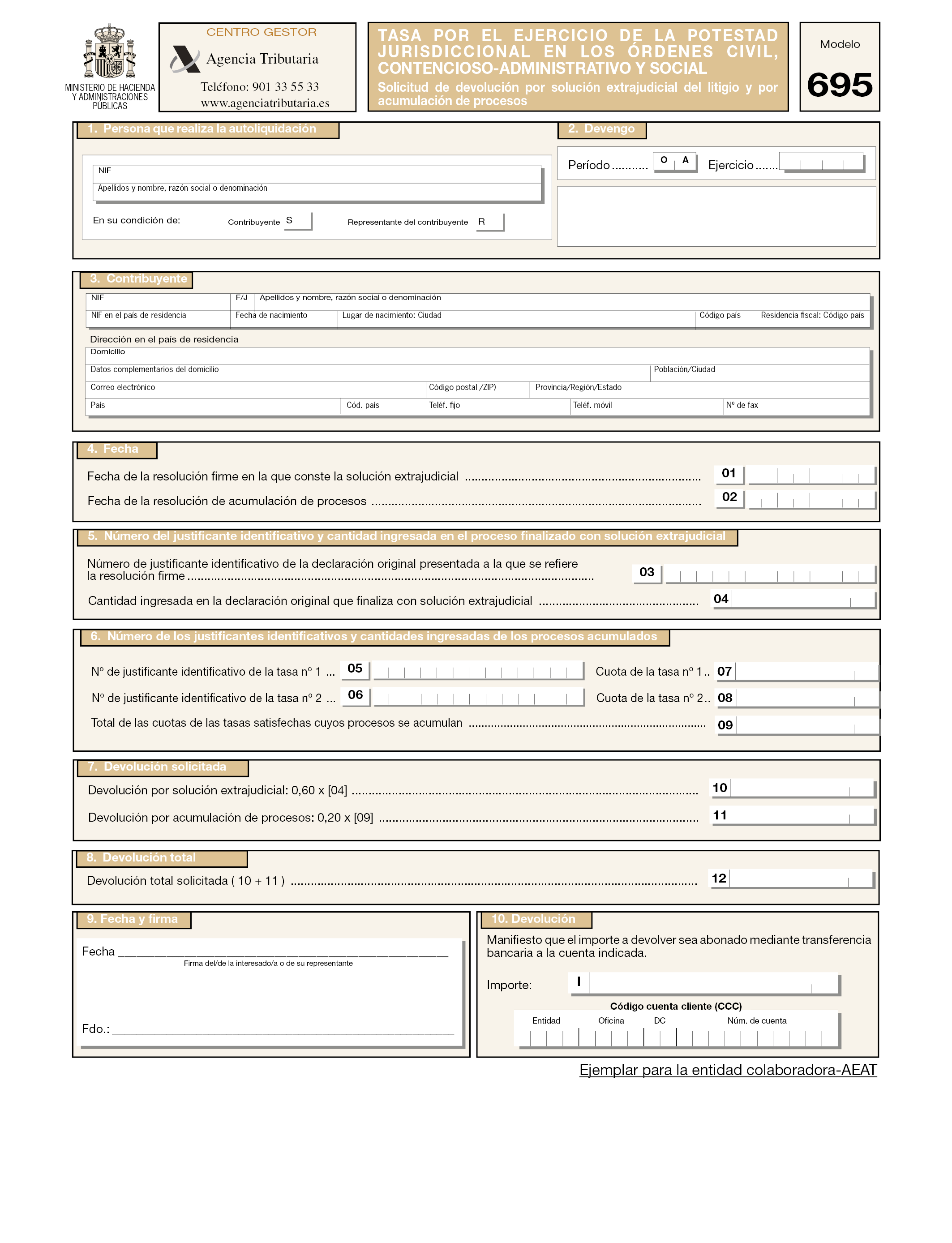This screenshot has height=1243, width=952.
Task: Click justificante field 05 for tasa nº 1
Action: [x=478, y=670]
